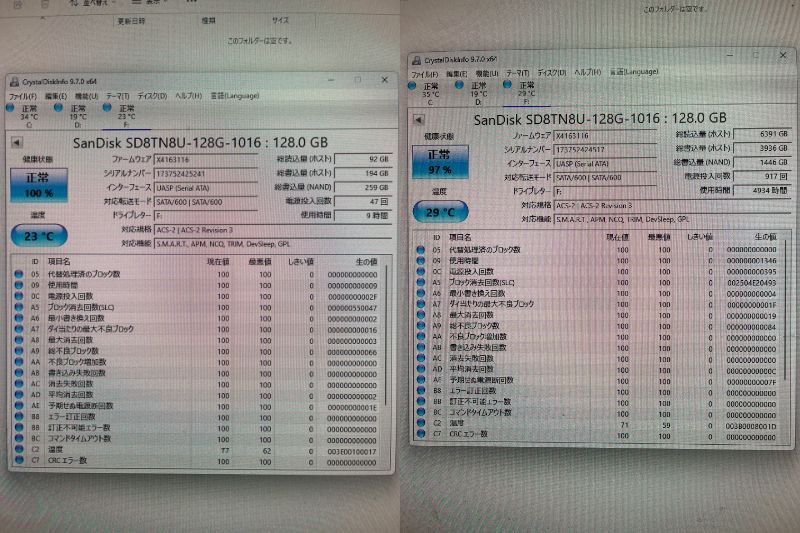
Task: Open ディスク(D) menu in right window
Action: [x=552, y=73]
